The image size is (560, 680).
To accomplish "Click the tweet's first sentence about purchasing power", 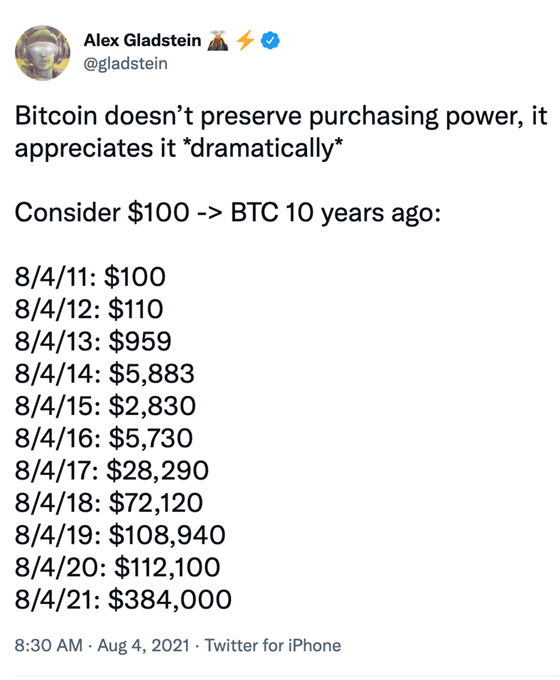I will pos(281,132).
